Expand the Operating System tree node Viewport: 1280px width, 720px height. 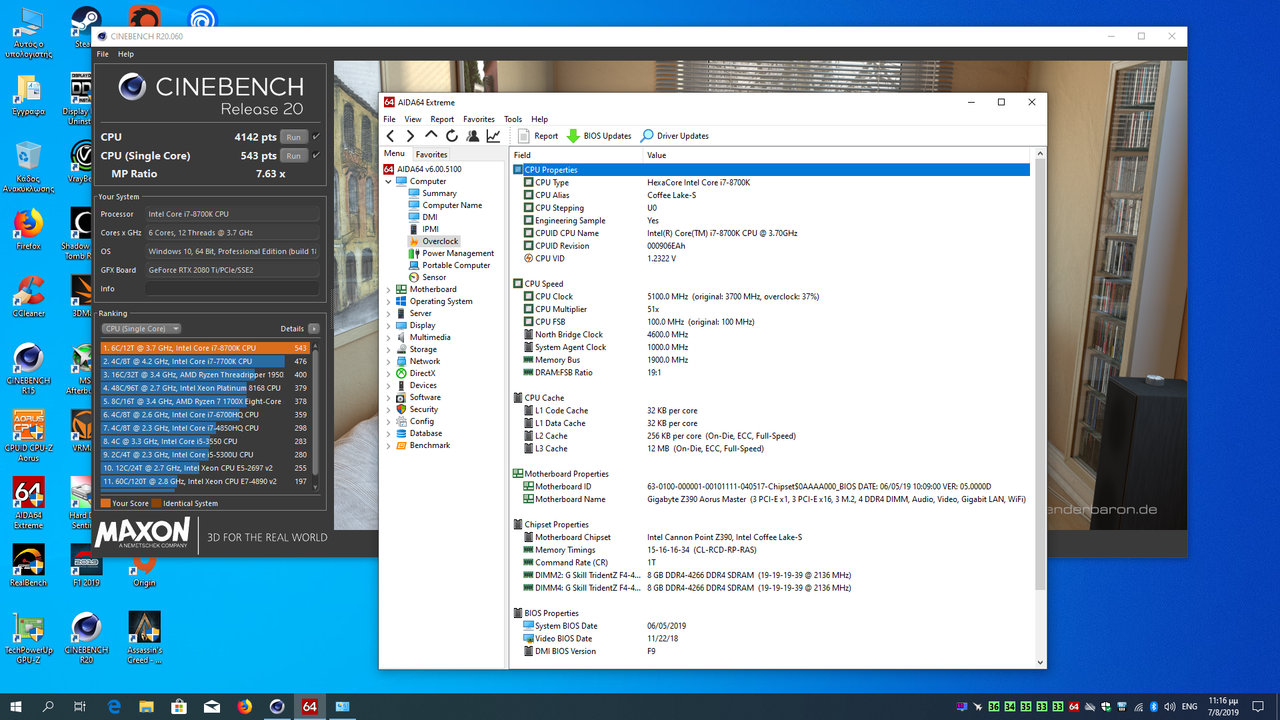pos(389,301)
